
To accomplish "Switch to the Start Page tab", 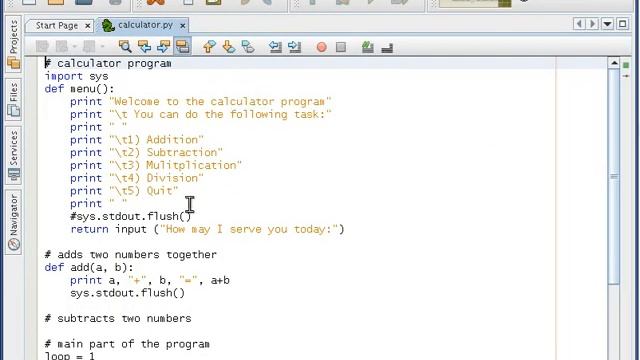I will click(56, 25).
